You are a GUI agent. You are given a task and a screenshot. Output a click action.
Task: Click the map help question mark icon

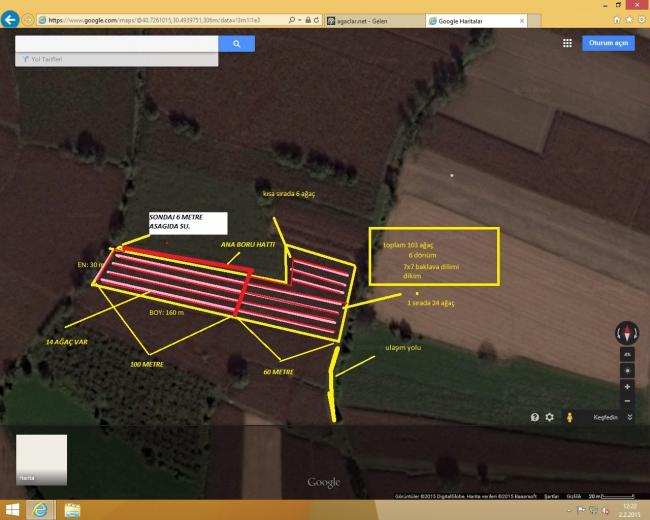tap(535, 417)
